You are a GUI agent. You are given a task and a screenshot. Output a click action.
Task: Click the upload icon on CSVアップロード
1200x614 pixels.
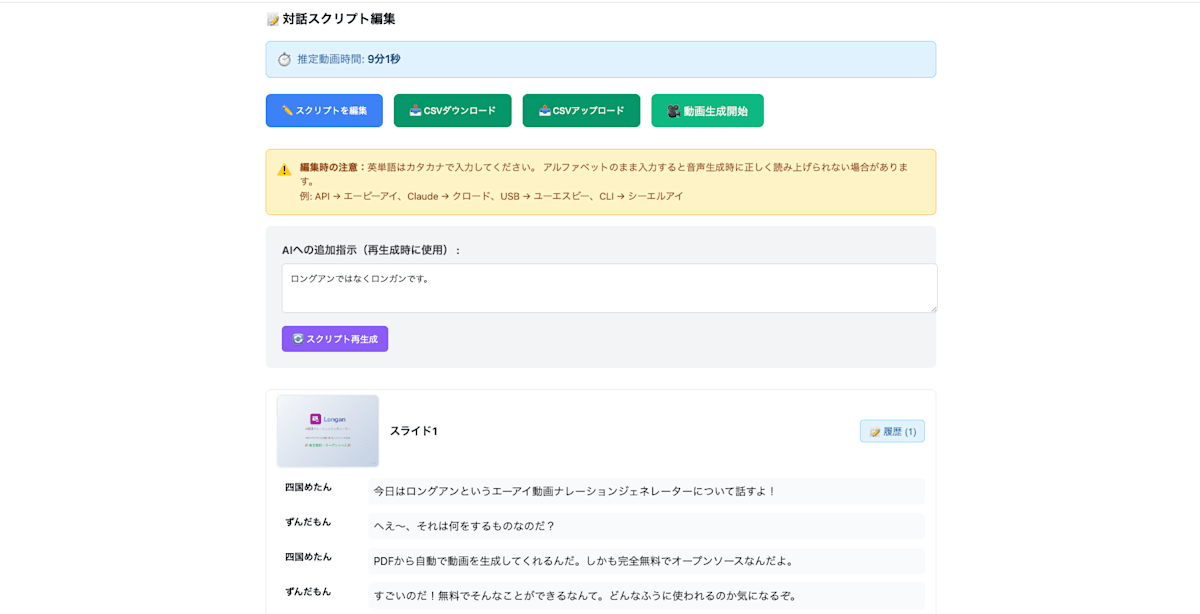[545, 111]
